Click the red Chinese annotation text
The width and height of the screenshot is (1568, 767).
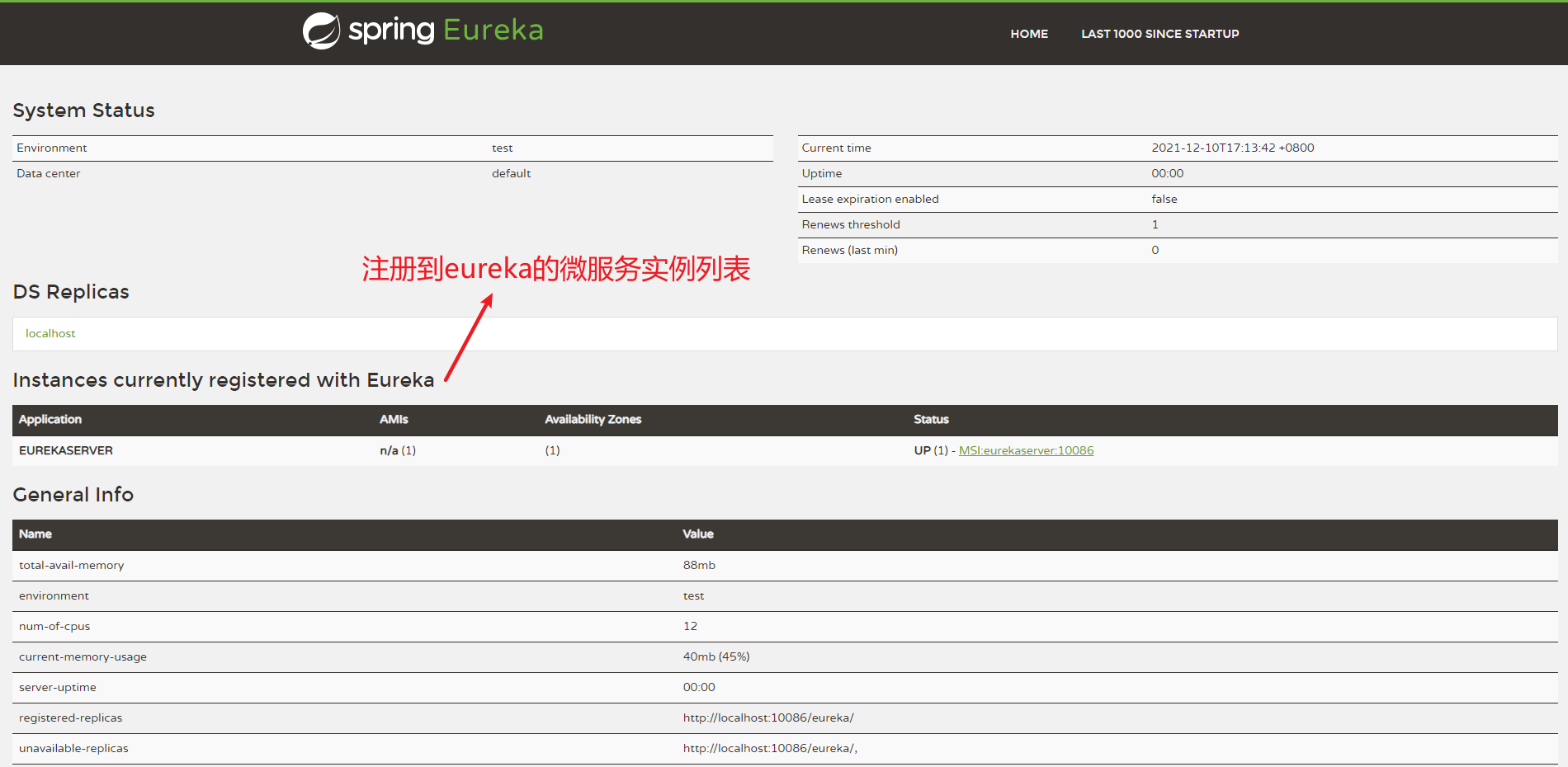tap(555, 269)
